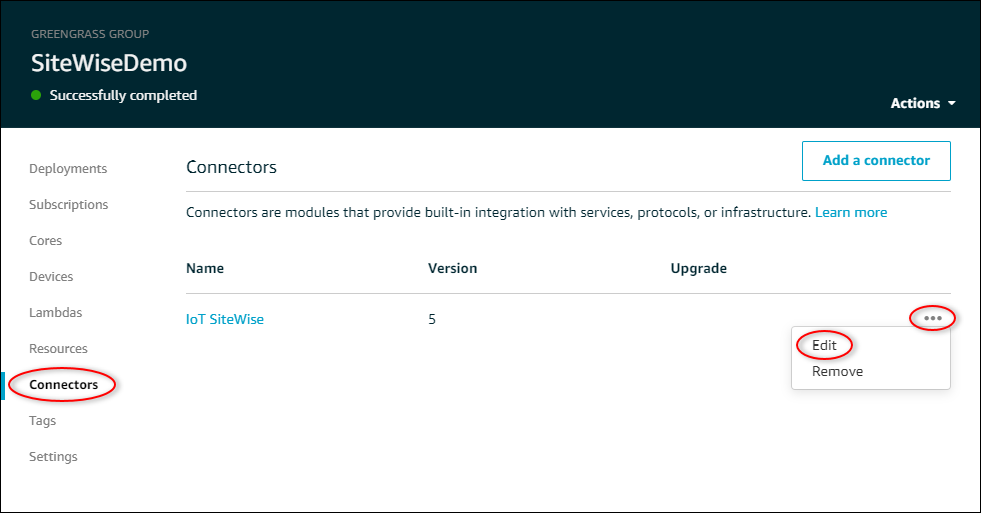Select the Connectors sidebar item
This screenshot has height=513, width=981.
coord(64,385)
